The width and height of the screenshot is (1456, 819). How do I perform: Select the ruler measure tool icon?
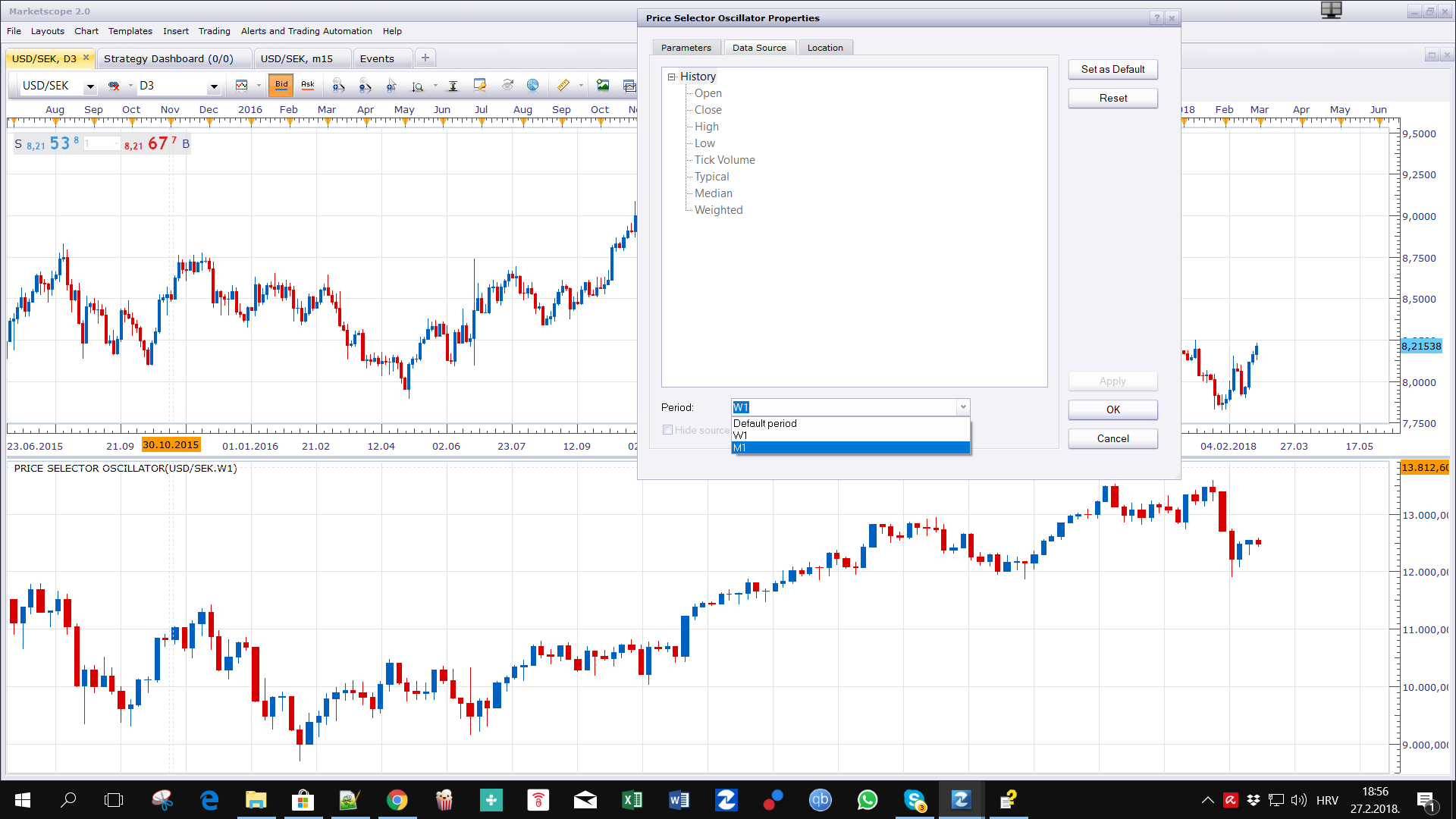[563, 86]
